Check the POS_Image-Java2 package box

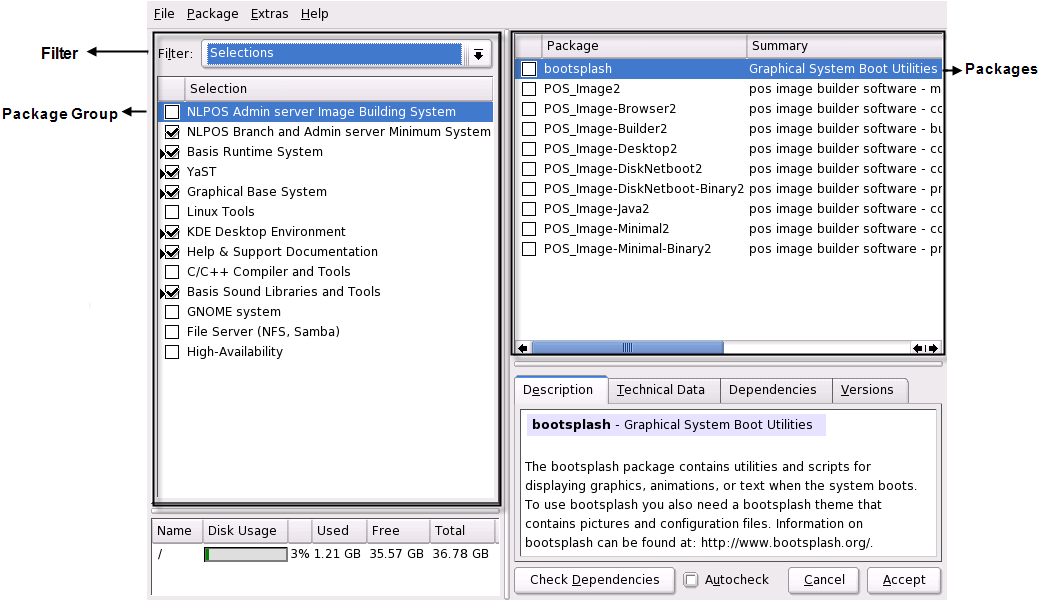[529, 208]
